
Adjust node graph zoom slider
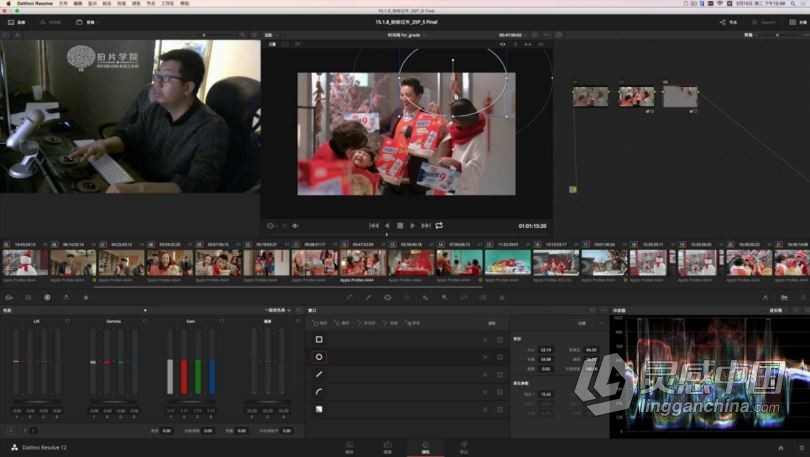(x=777, y=35)
